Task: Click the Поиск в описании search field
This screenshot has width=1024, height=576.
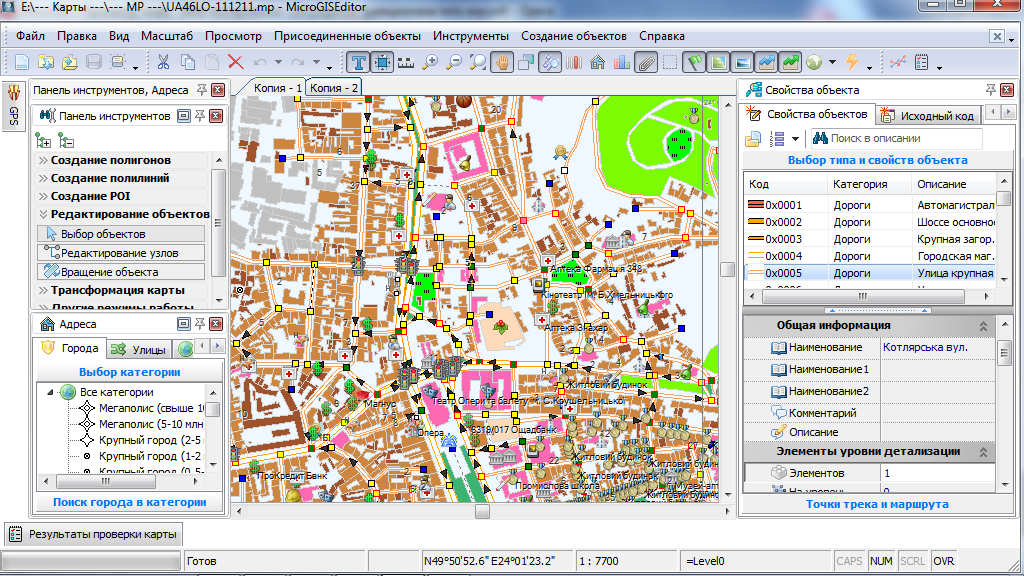Action: pyautogui.click(x=896, y=138)
